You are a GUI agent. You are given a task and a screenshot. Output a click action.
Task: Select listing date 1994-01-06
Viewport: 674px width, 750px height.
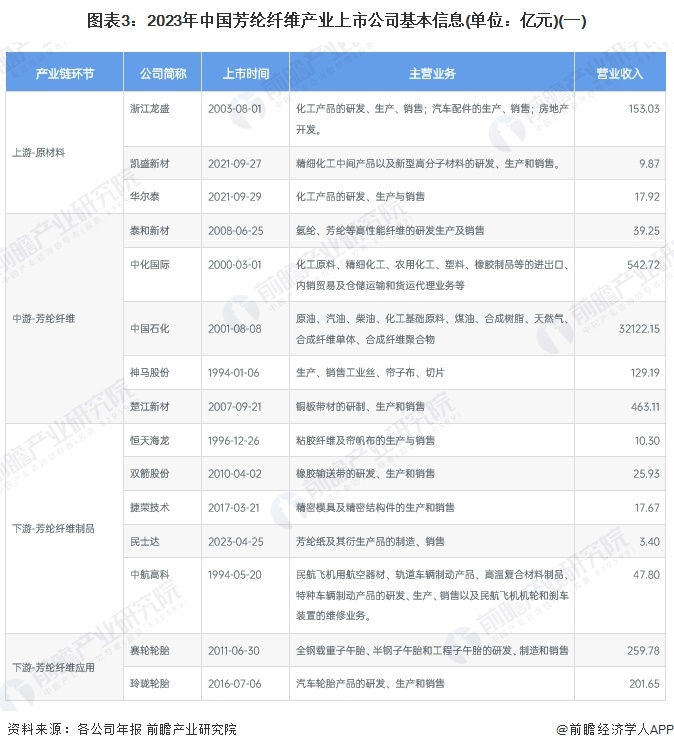(233, 373)
